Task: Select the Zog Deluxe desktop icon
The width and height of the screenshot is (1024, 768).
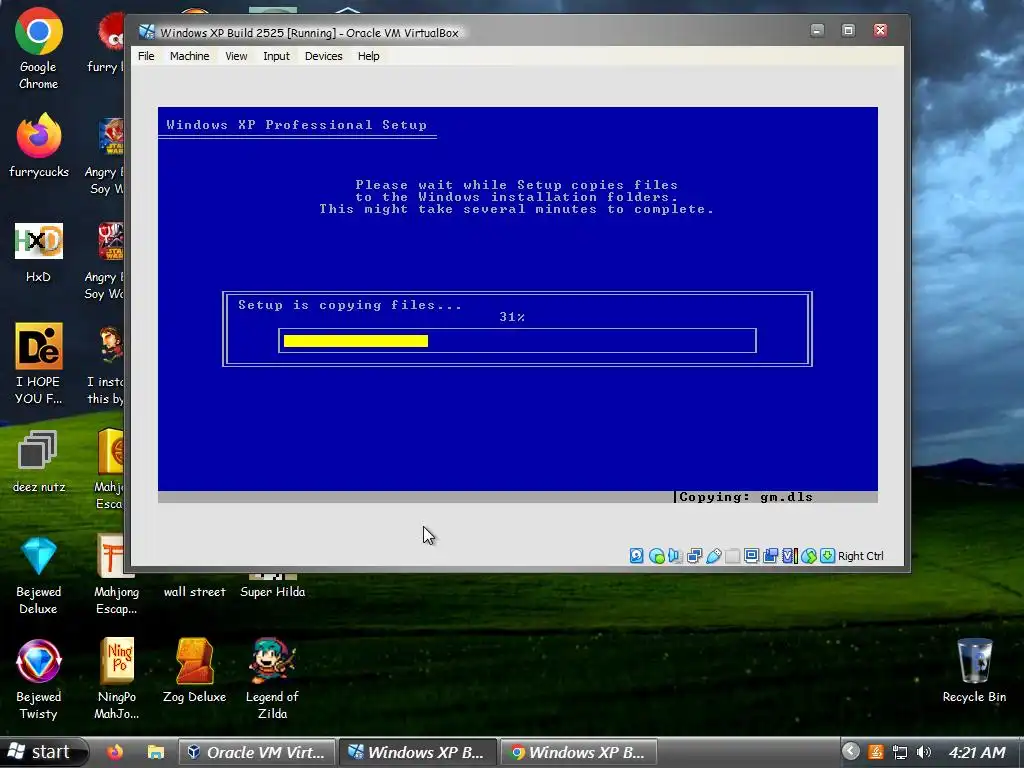Action: 195,671
